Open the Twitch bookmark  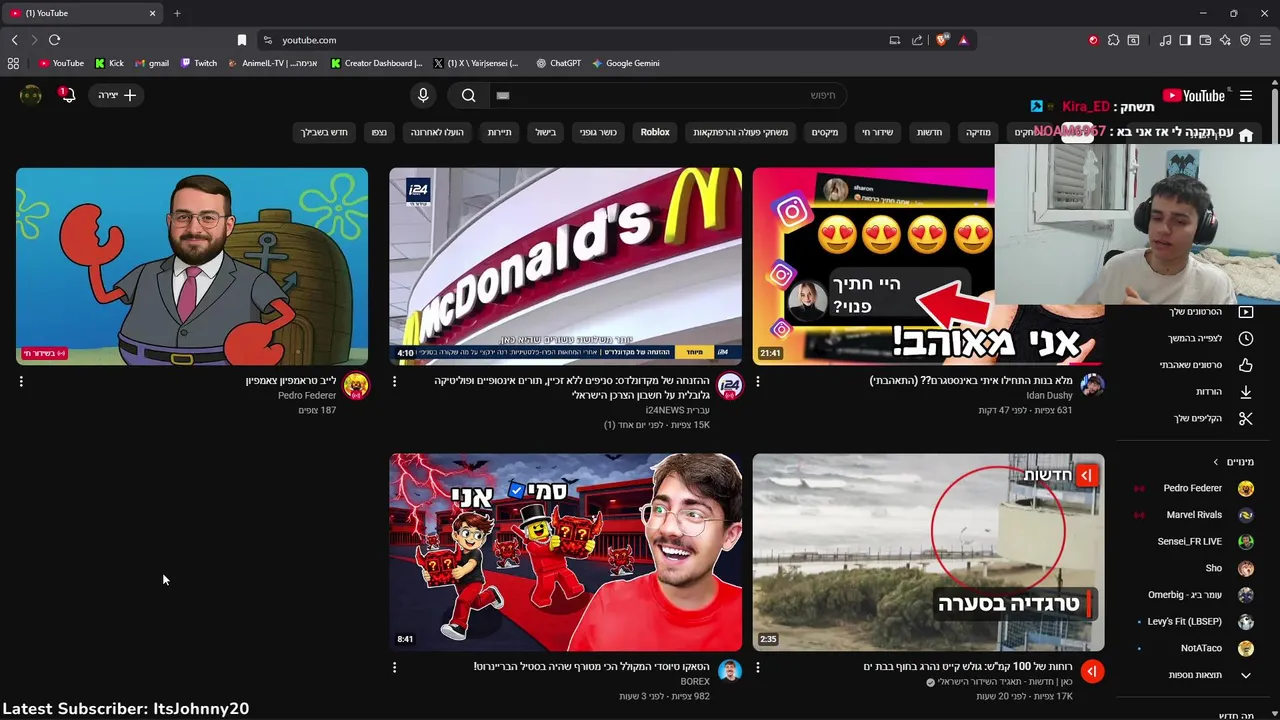(x=199, y=63)
